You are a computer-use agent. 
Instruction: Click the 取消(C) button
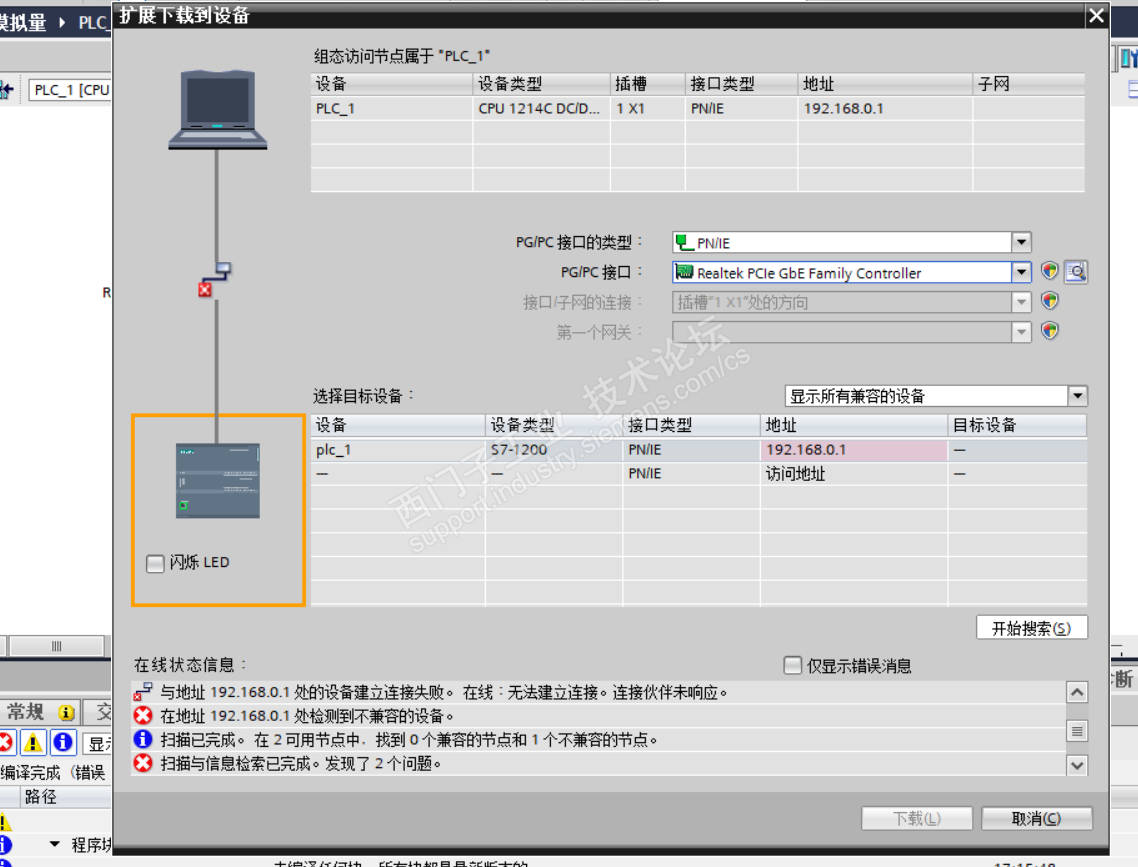[x=1036, y=818]
